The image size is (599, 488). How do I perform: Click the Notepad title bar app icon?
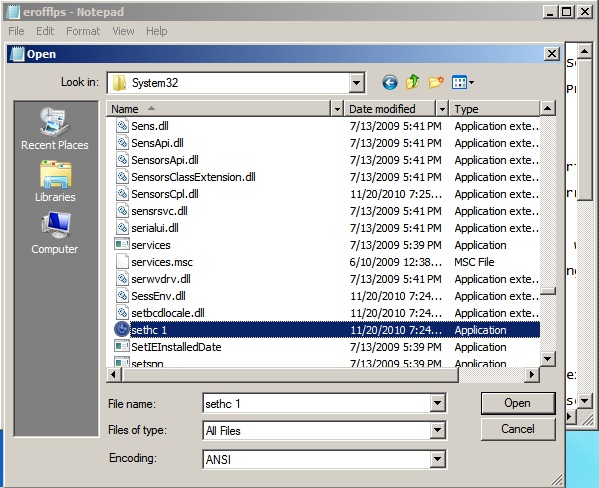pyautogui.click(x=13, y=12)
